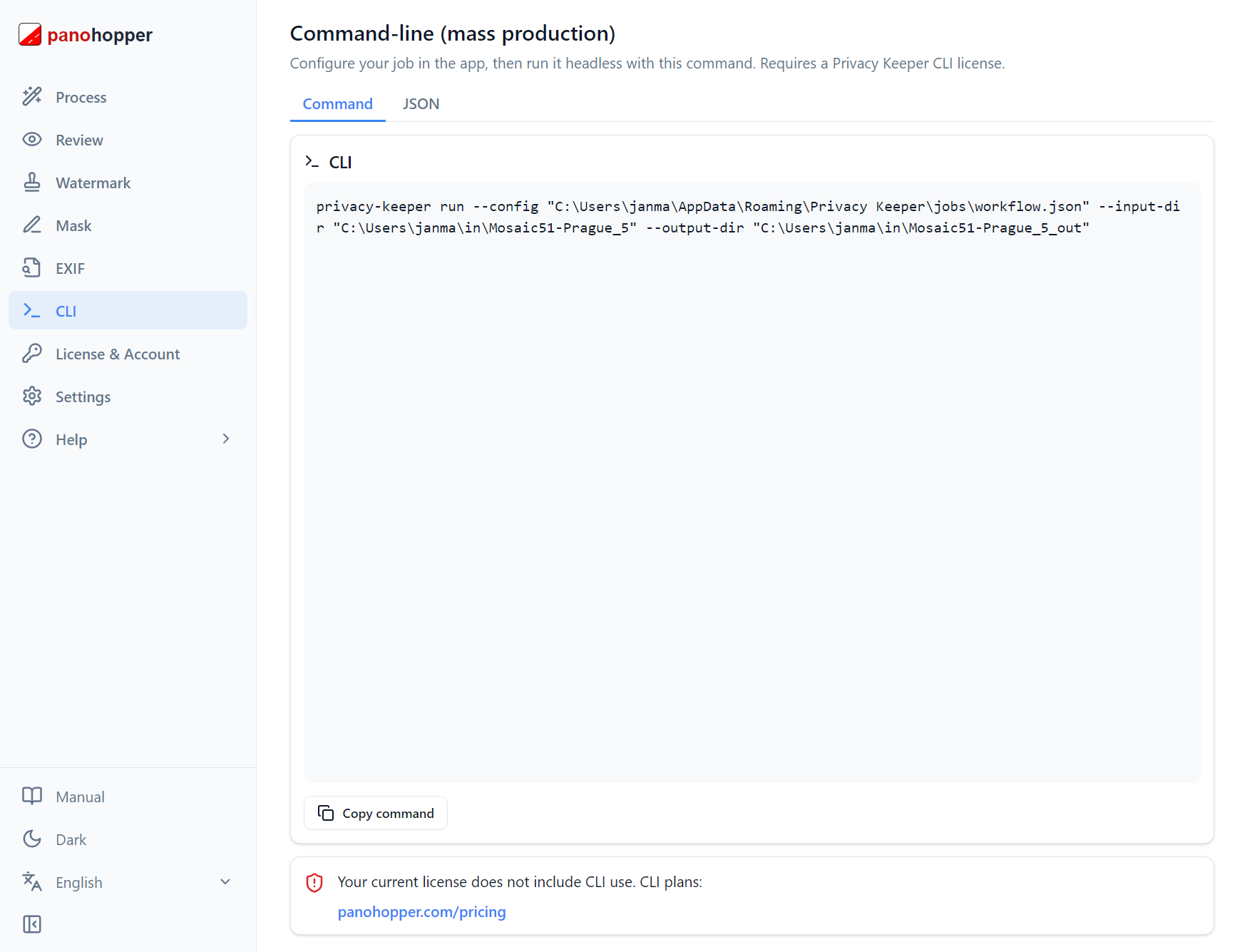Click the copy icon in Copy command
1247x952 pixels.
(x=326, y=813)
